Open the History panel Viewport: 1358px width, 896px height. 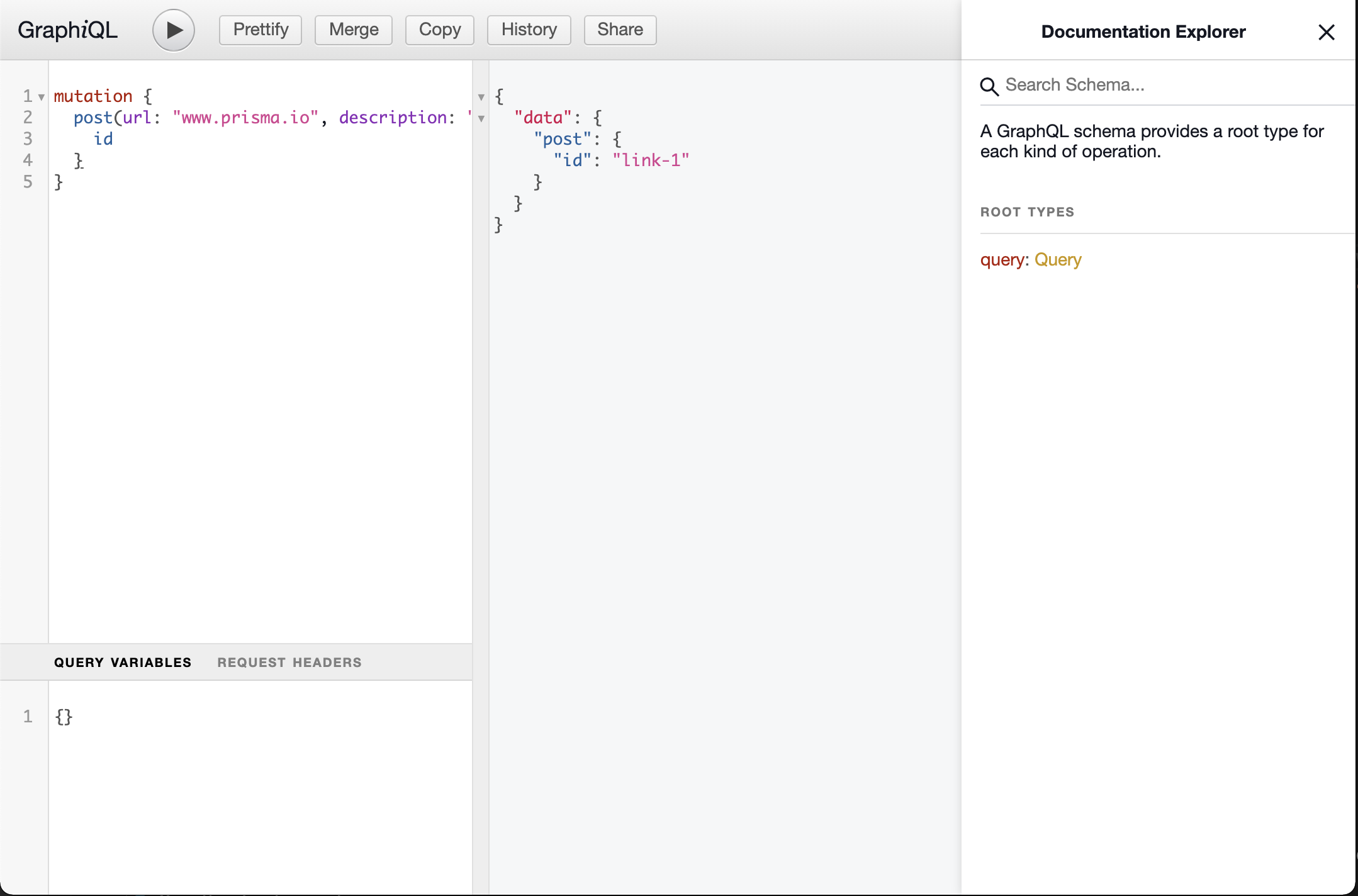(x=529, y=30)
